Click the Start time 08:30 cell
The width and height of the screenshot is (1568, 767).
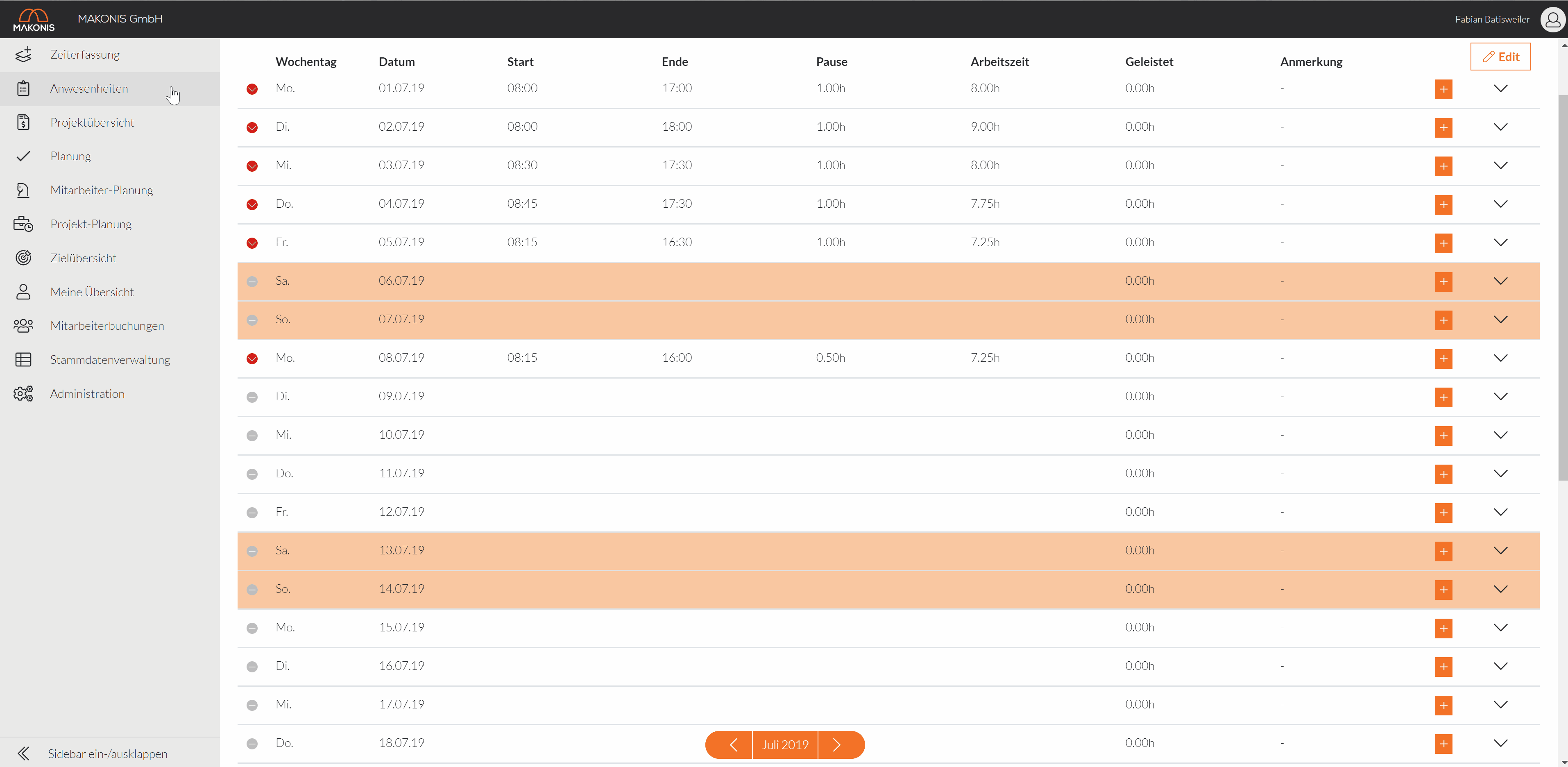coord(522,165)
